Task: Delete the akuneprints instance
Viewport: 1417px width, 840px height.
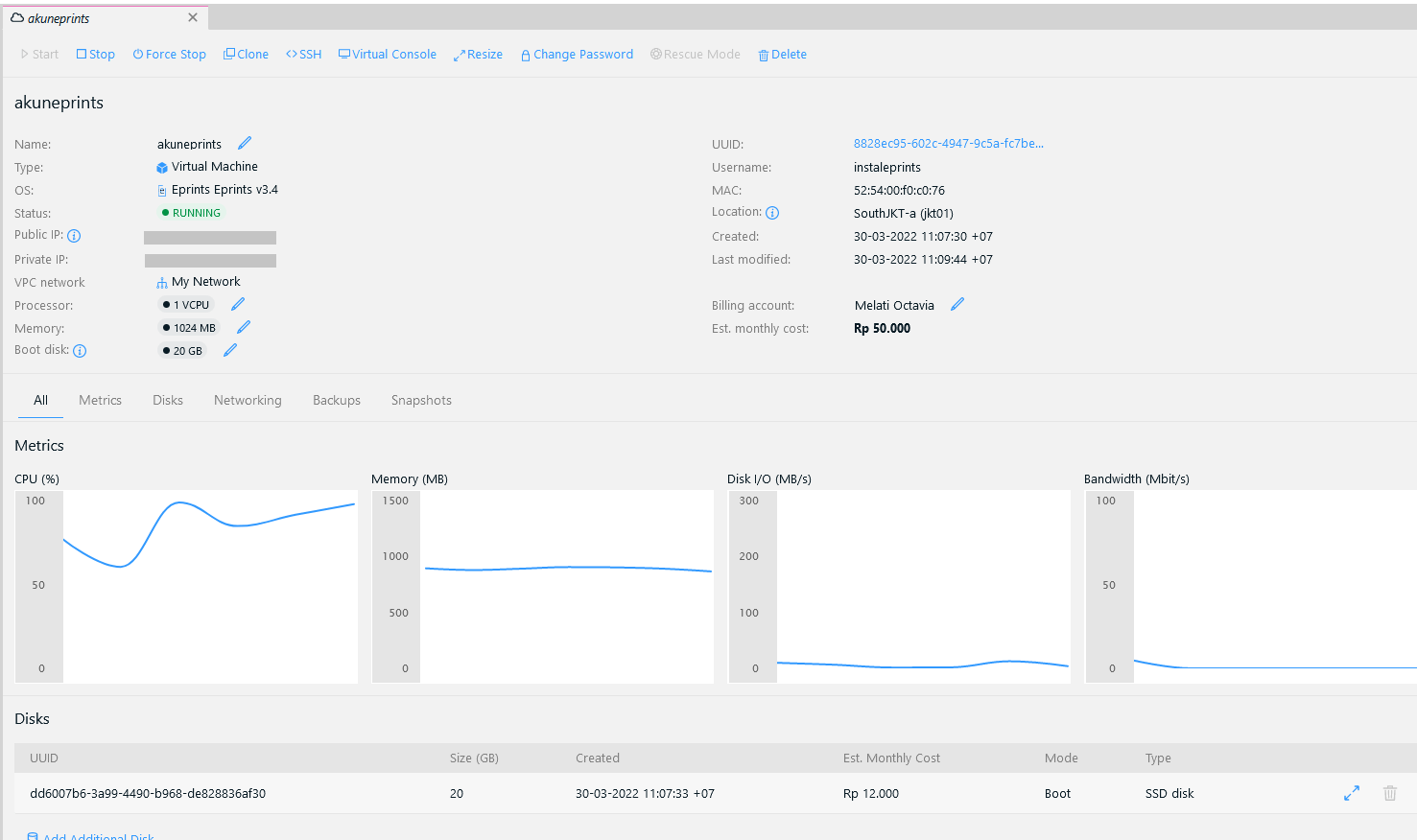Action: [783, 55]
